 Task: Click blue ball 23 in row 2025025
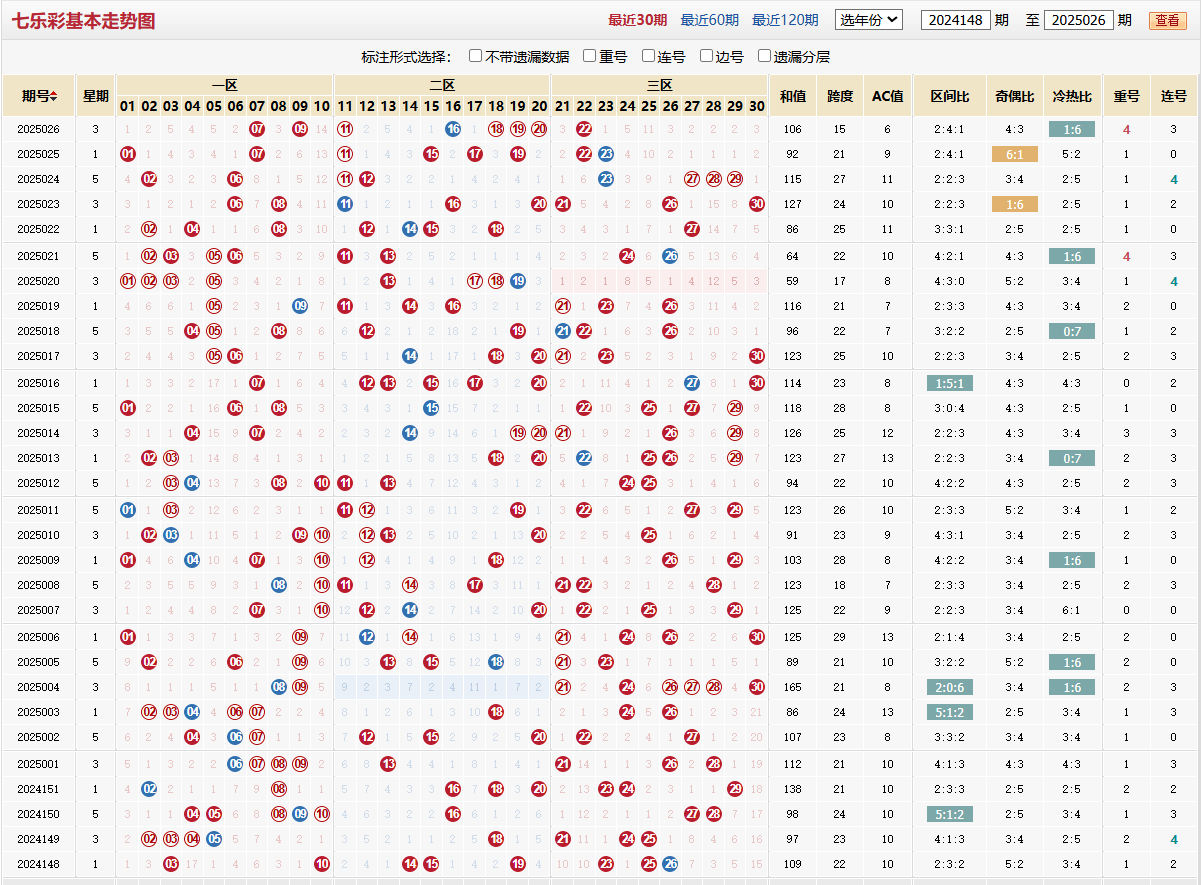(x=606, y=154)
